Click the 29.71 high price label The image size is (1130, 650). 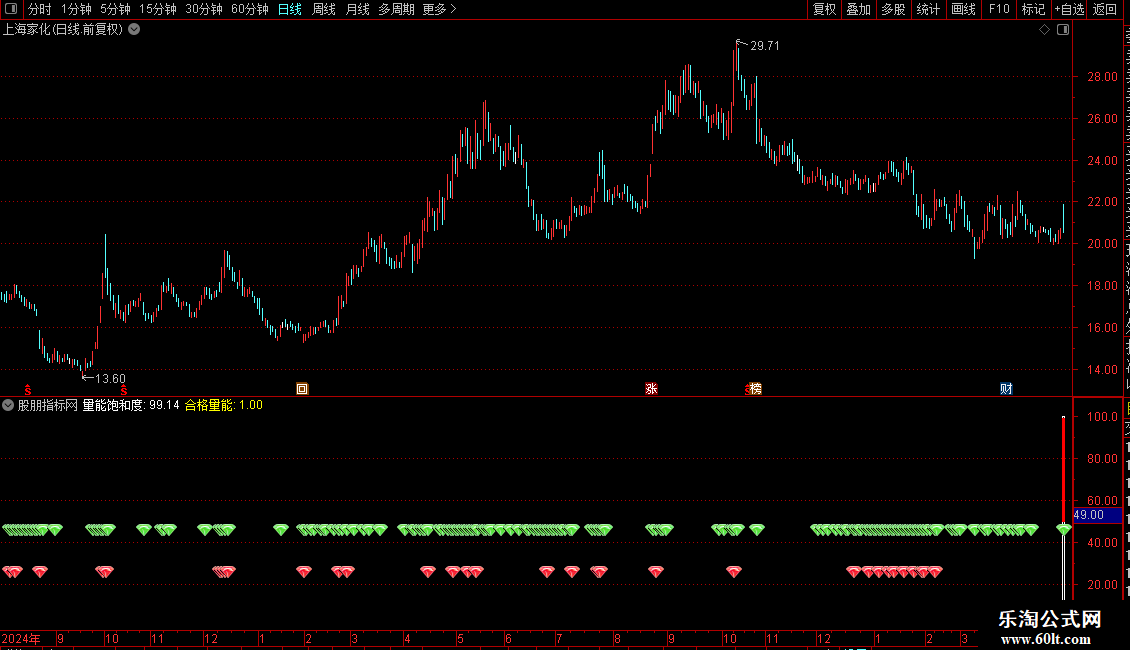[765, 45]
